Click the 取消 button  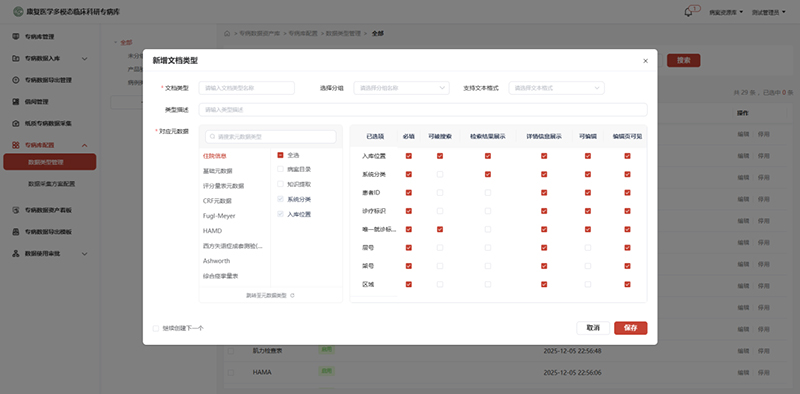[593, 328]
